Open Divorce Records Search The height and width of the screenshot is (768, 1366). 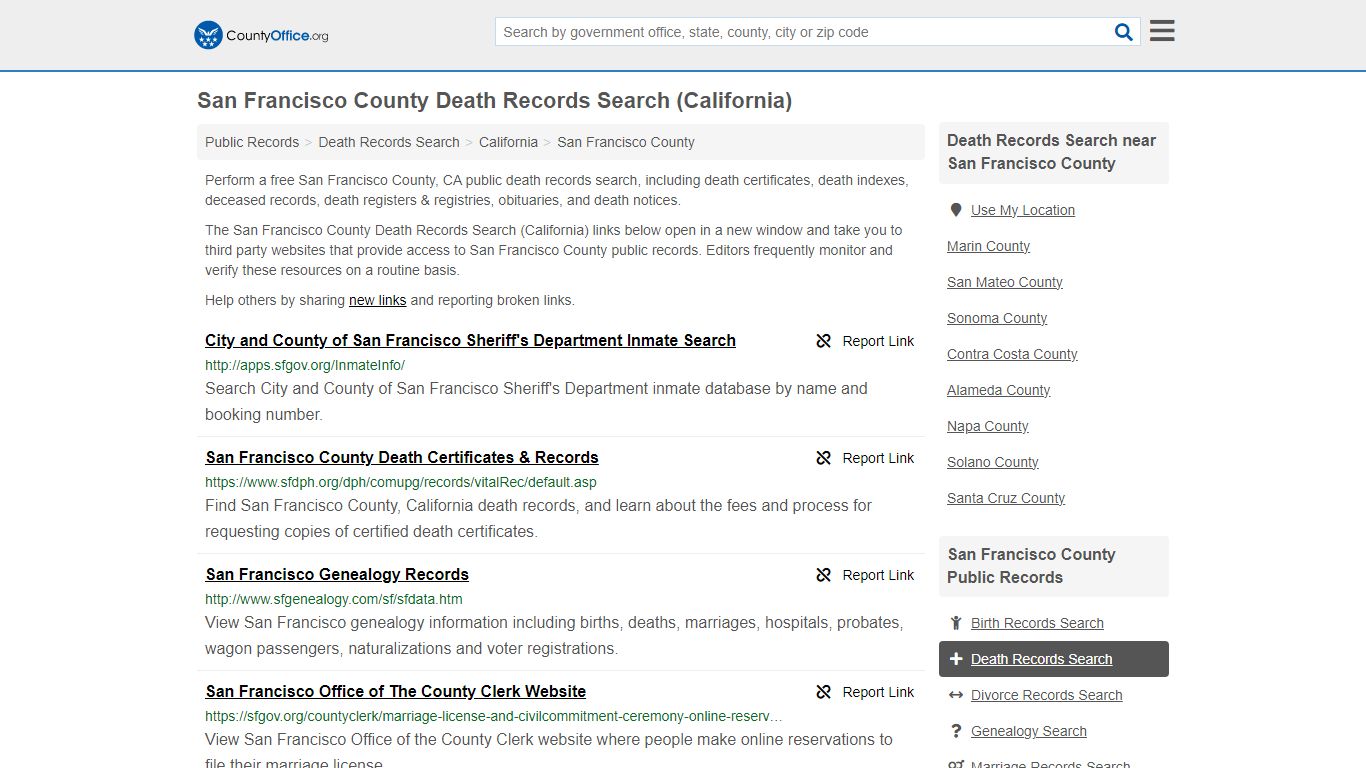pyautogui.click(x=1046, y=695)
